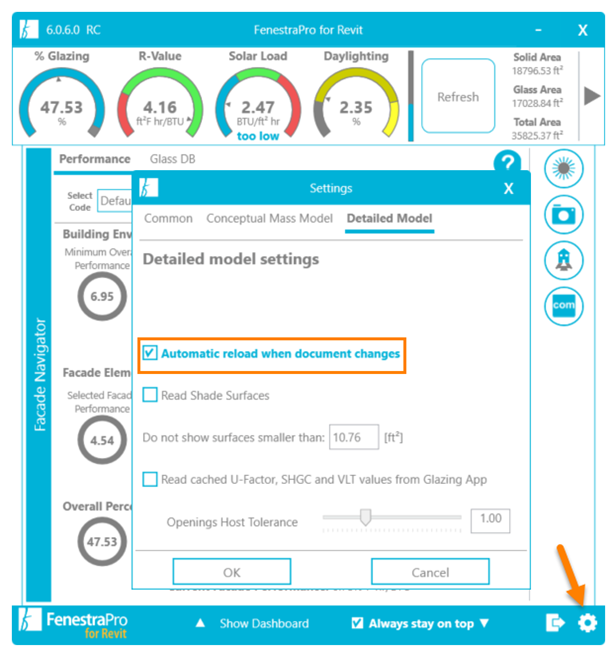This screenshot has height=651, width=613.
Task: Click the 4.54 facade performance ring
Action: point(102,440)
